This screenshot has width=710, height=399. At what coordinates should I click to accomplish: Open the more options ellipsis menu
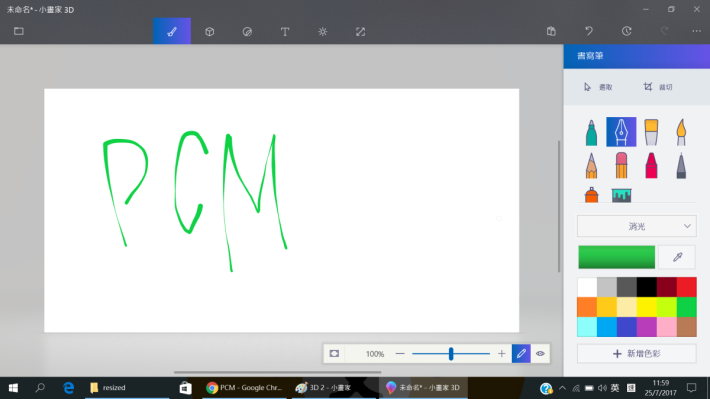[x=696, y=31]
